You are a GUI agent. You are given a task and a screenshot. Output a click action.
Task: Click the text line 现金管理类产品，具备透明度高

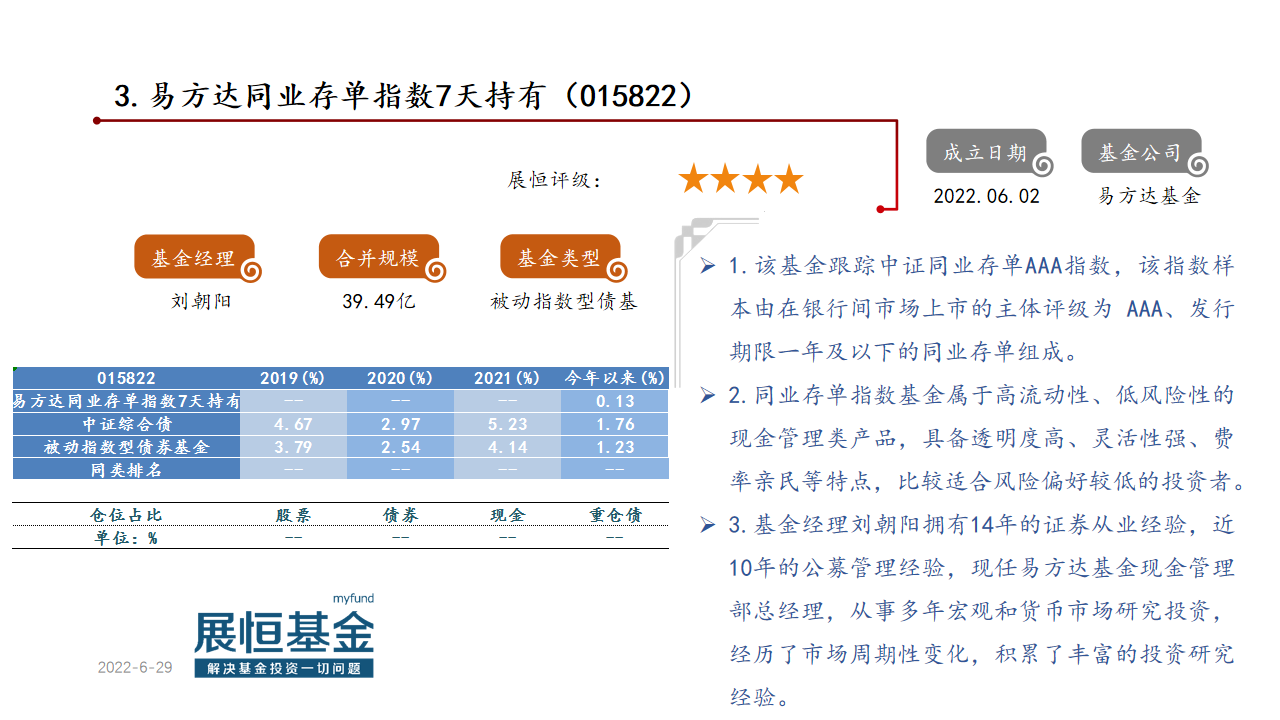[x=982, y=438]
